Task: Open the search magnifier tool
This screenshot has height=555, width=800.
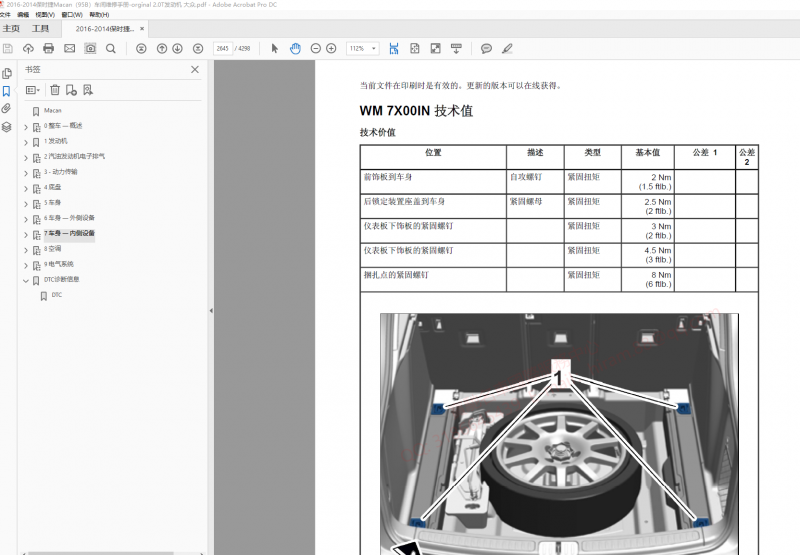Action: [110, 48]
